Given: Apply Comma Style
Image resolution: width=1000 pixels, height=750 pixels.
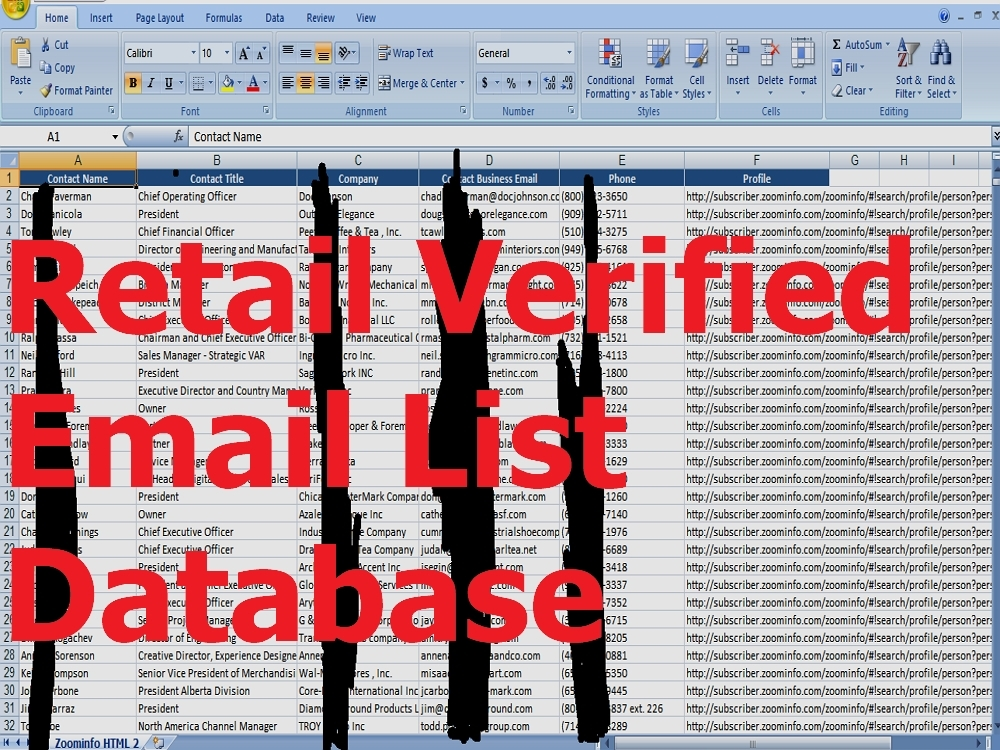Looking at the screenshot, I should point(529,83).
